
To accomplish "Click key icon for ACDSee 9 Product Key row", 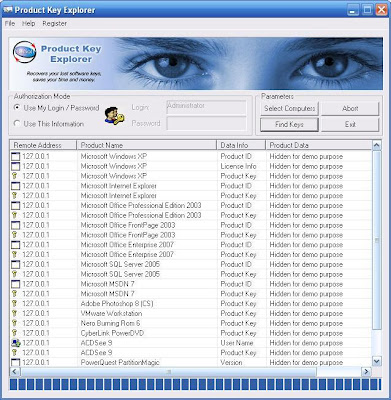I will tap(15, 352).
